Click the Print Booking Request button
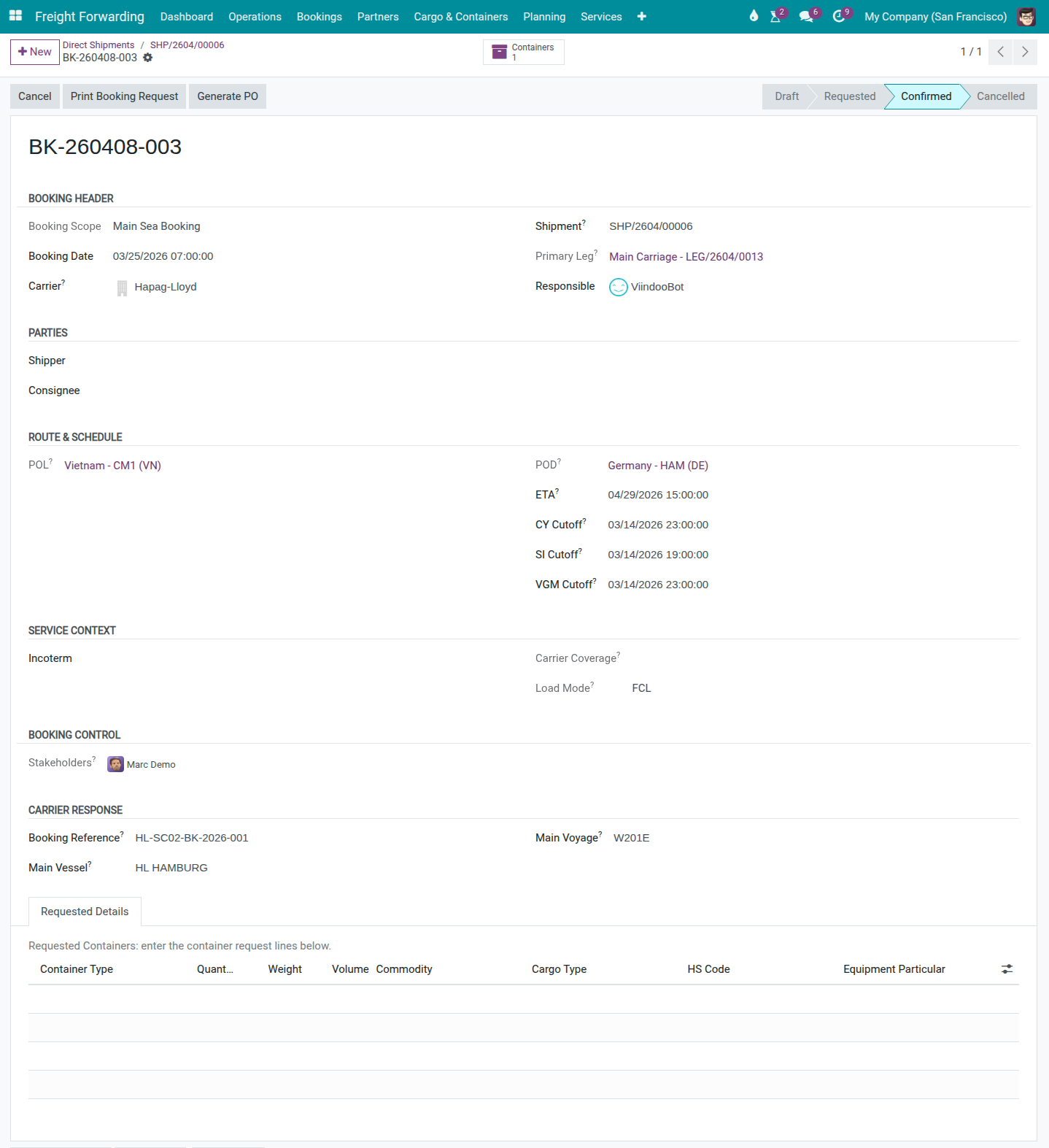 click(124, 96)
